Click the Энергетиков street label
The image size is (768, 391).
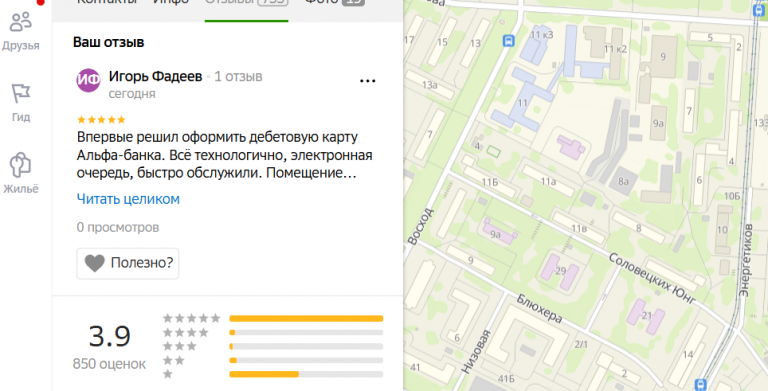(745, 260)
